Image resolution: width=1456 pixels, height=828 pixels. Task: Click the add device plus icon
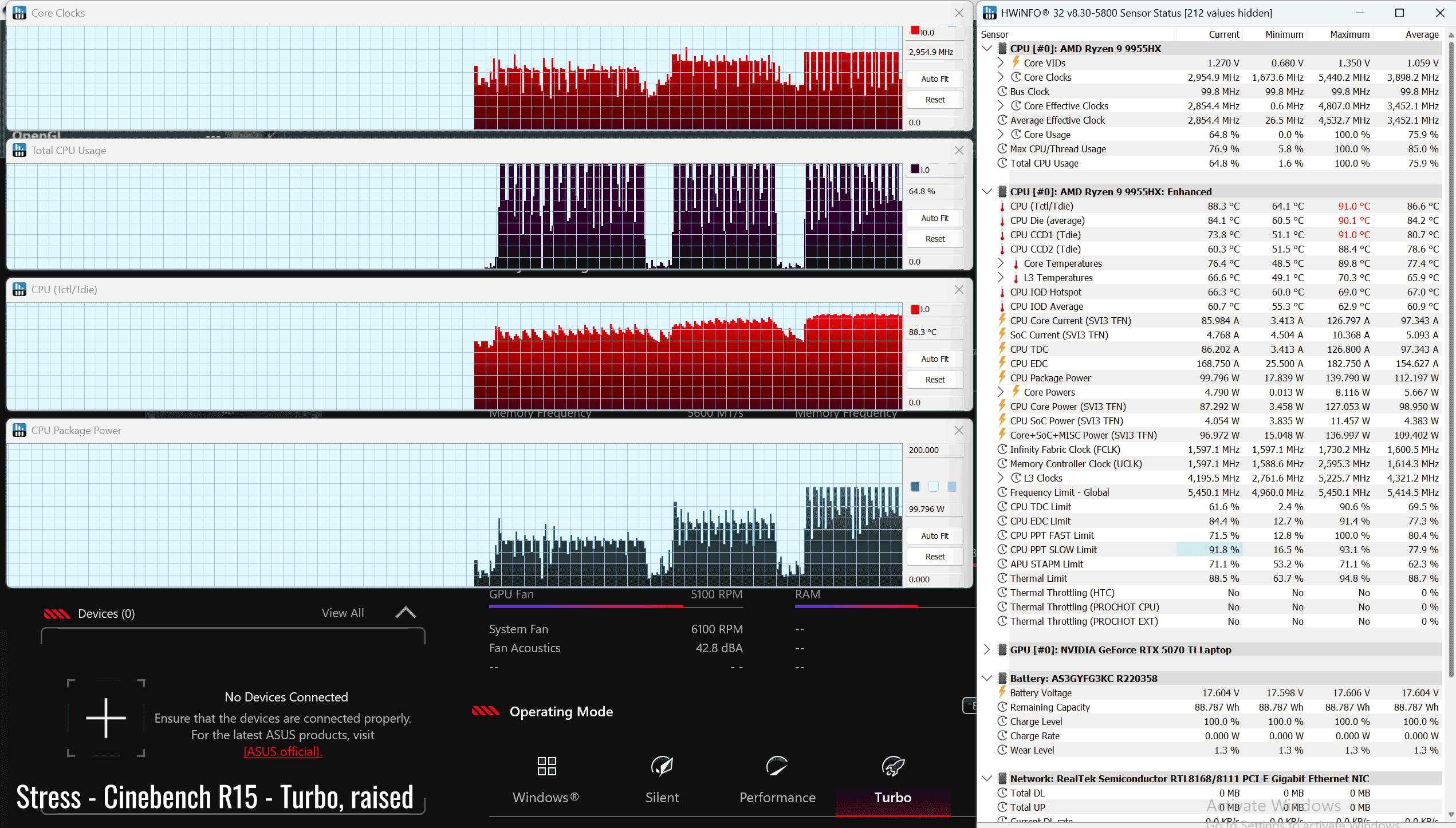click(106, 718)
